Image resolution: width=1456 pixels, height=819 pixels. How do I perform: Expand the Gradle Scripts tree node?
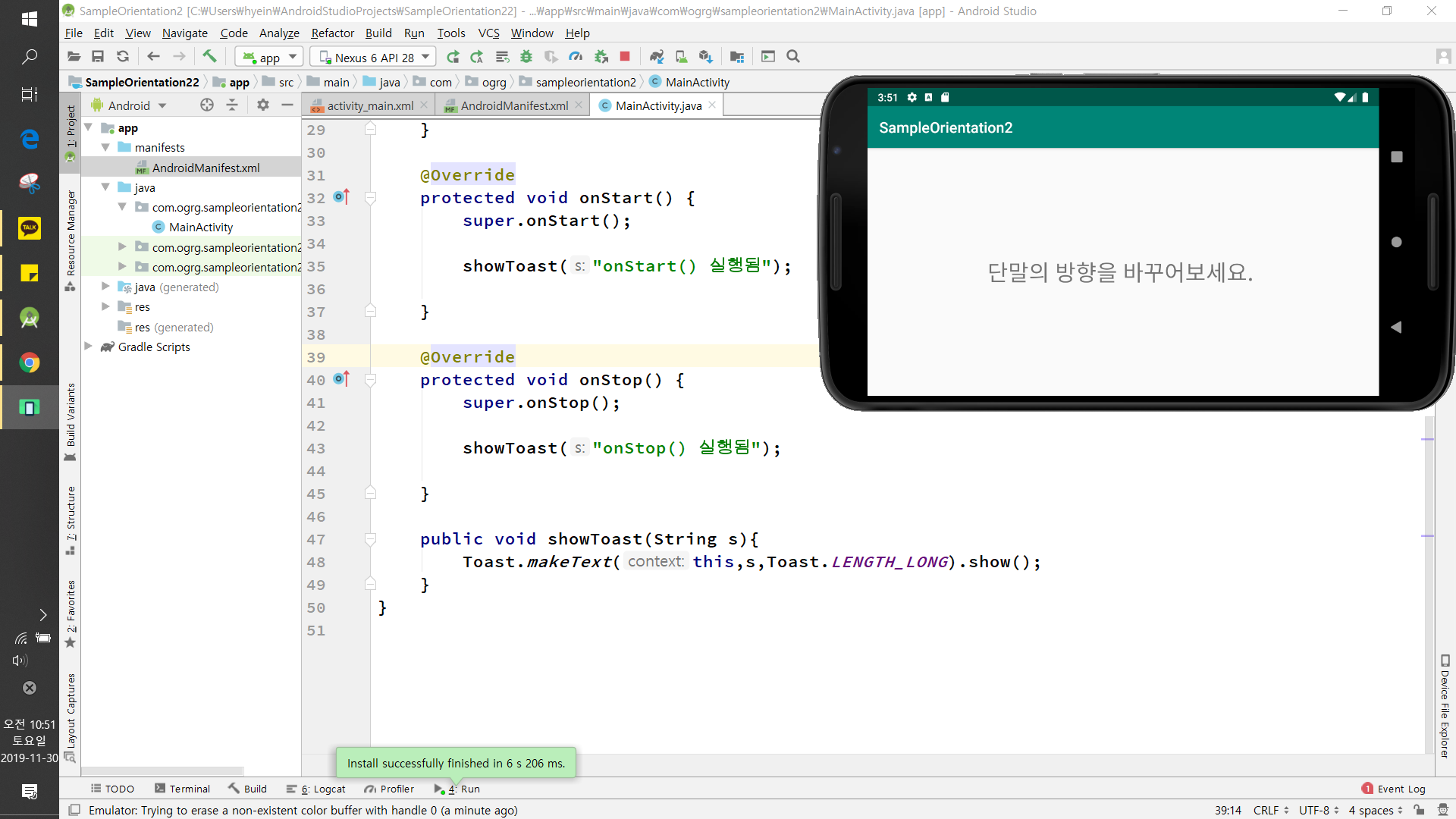click(89, 347)
